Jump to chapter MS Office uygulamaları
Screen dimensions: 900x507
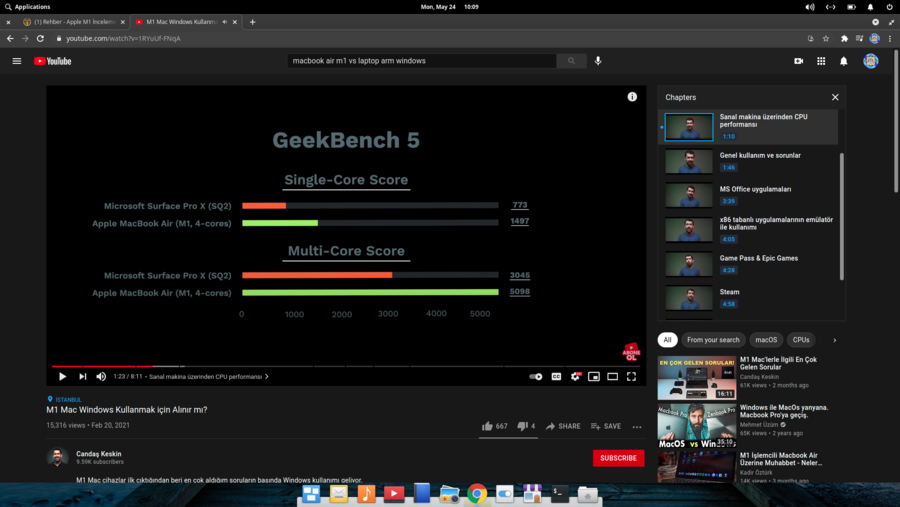(x=750, y=195)
